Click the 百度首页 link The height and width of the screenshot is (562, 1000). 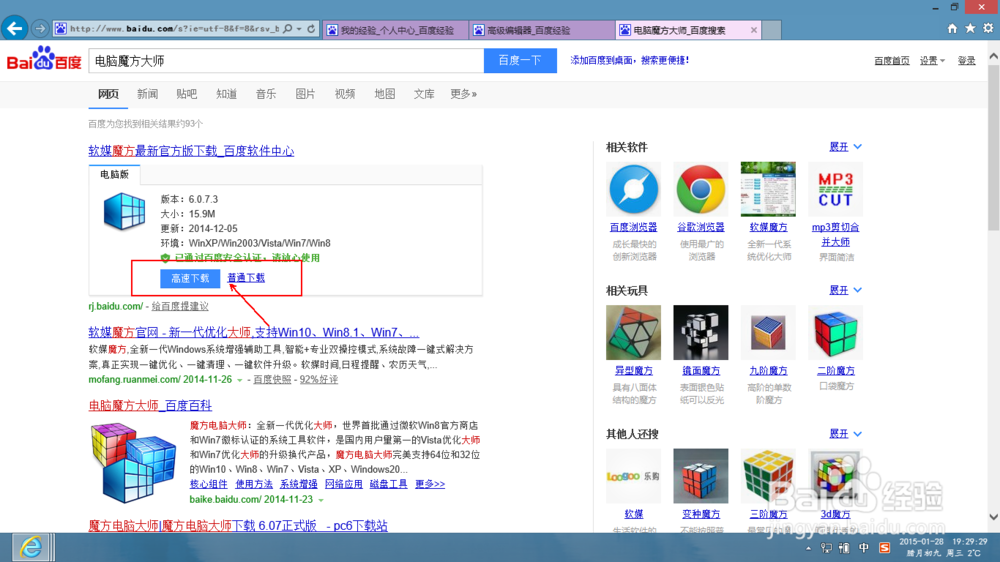(x=892, y=61)
